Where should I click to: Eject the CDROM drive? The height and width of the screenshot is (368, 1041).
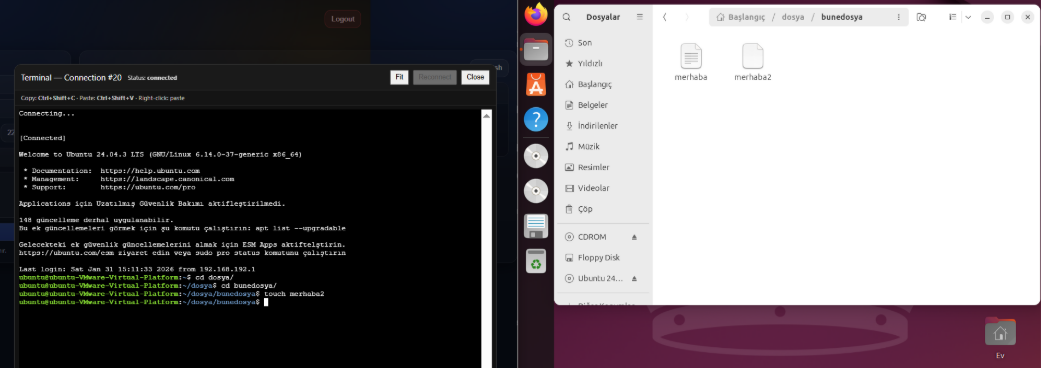(x=634, y=237)
